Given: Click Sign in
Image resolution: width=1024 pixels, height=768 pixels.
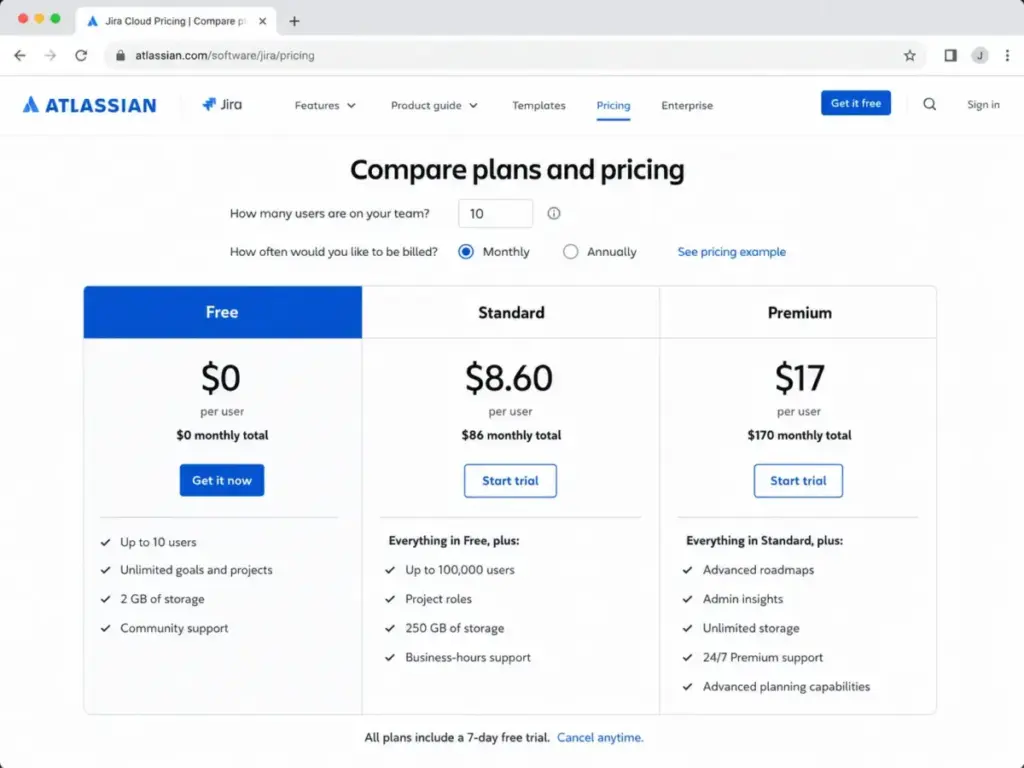Looking at the screenshot, I should tap(983, 104).
